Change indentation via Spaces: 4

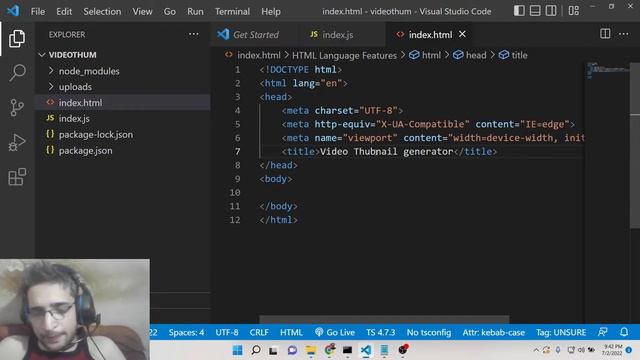click(x=186, y=332)
